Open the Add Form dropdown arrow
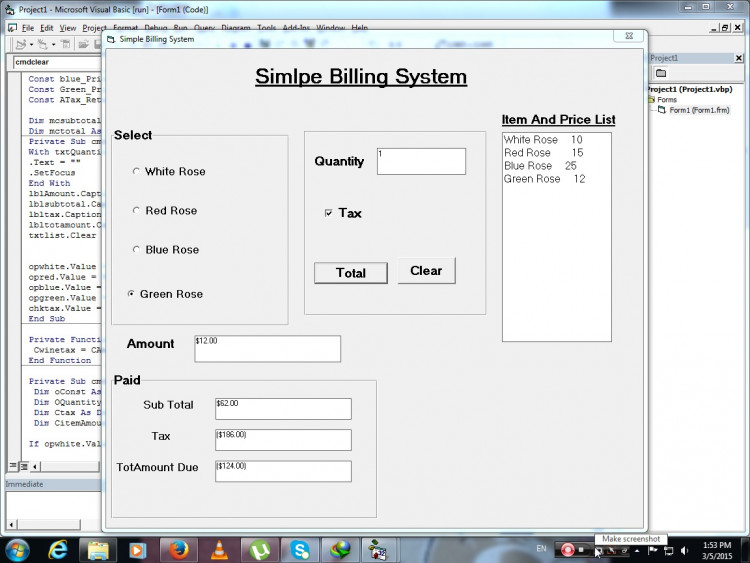 click(53, 44)
